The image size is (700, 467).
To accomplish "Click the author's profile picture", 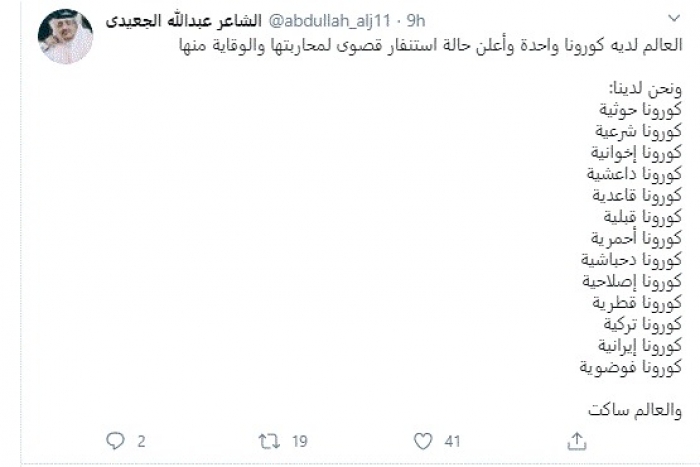I will [65, 36].
